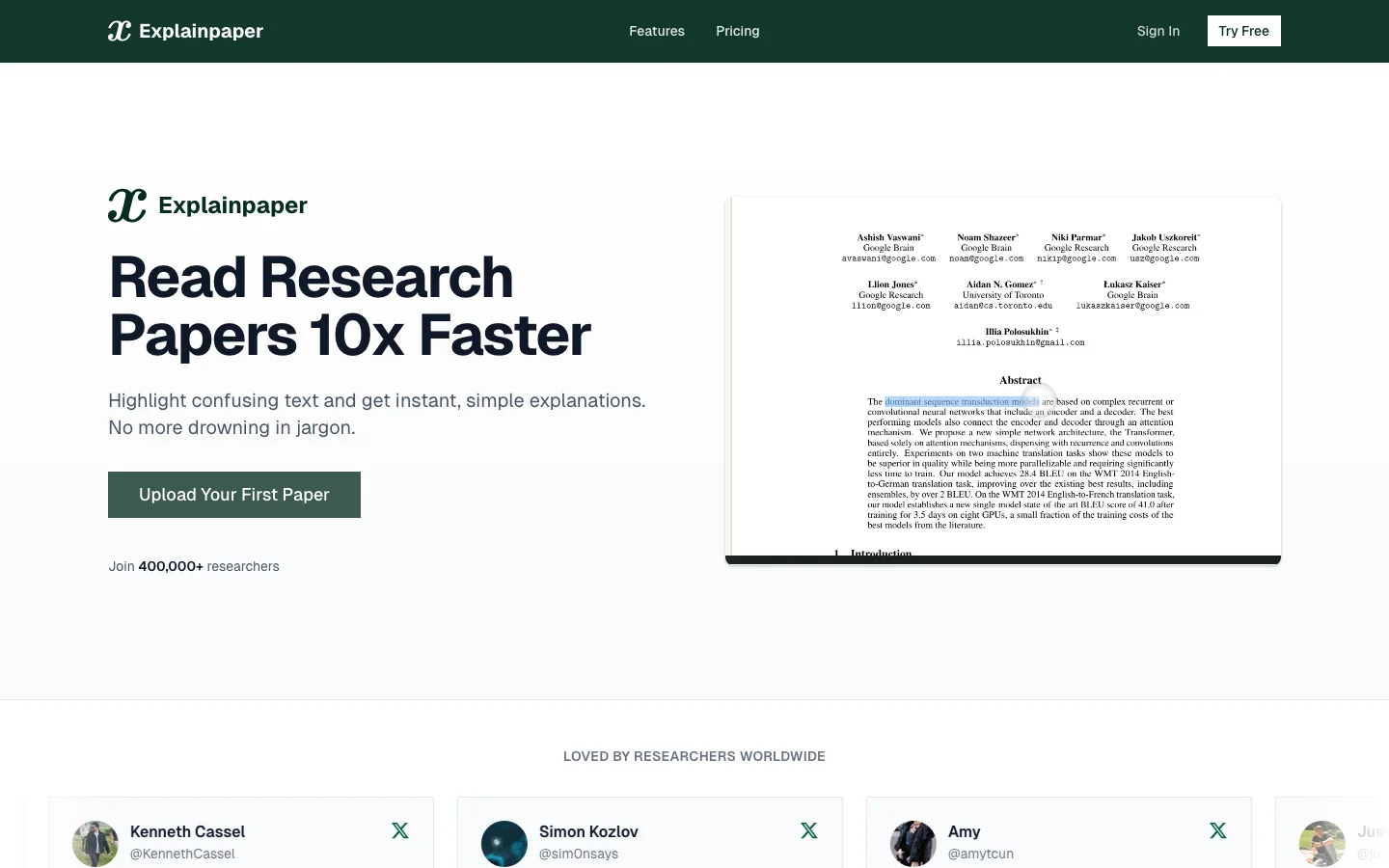This screenshot has width=1389, height=868.
Task: Open X icon on Simon Kozlov's card
Action: (809, 830)
